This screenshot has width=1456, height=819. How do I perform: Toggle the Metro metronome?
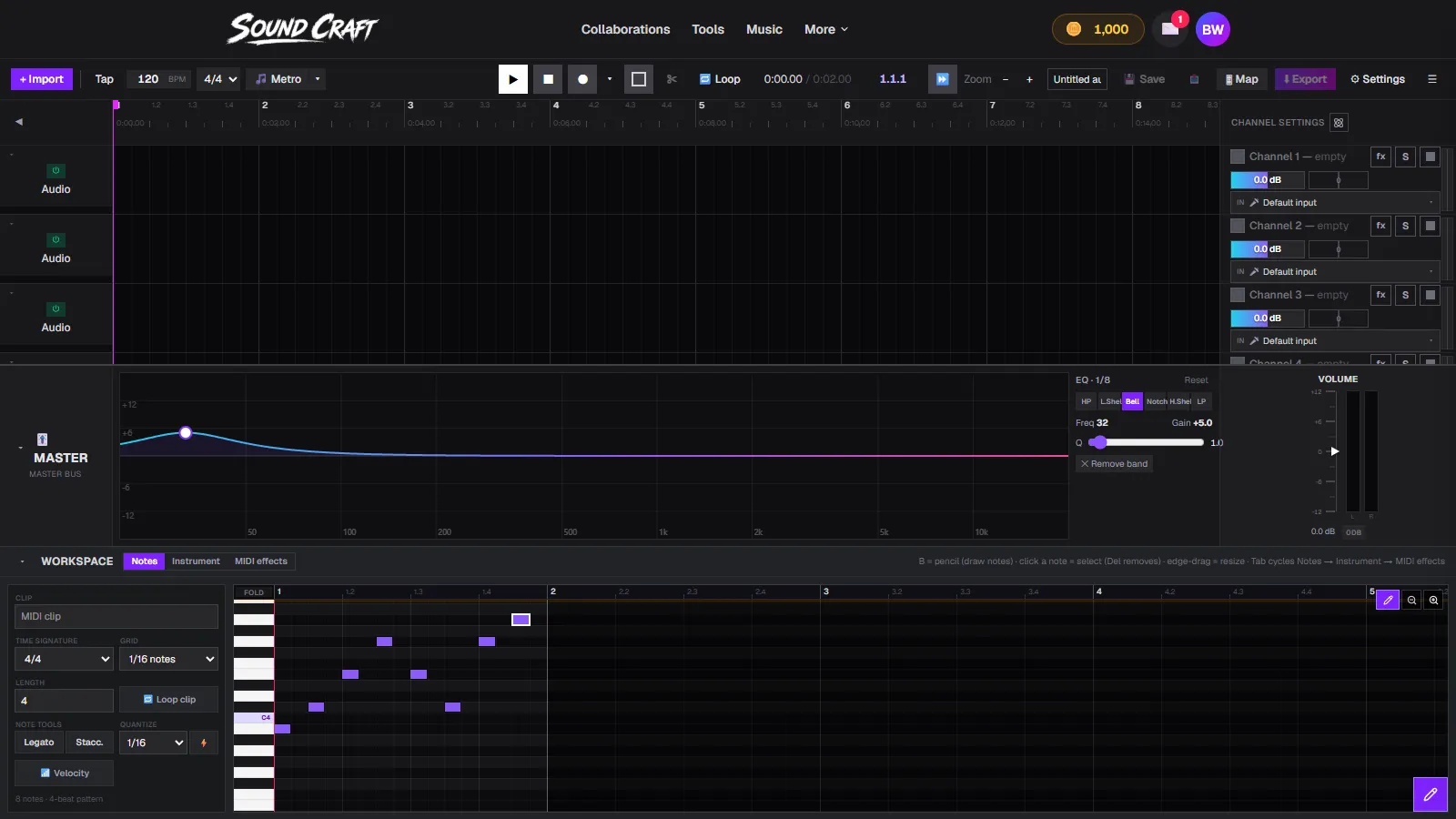tap(278, 79)
